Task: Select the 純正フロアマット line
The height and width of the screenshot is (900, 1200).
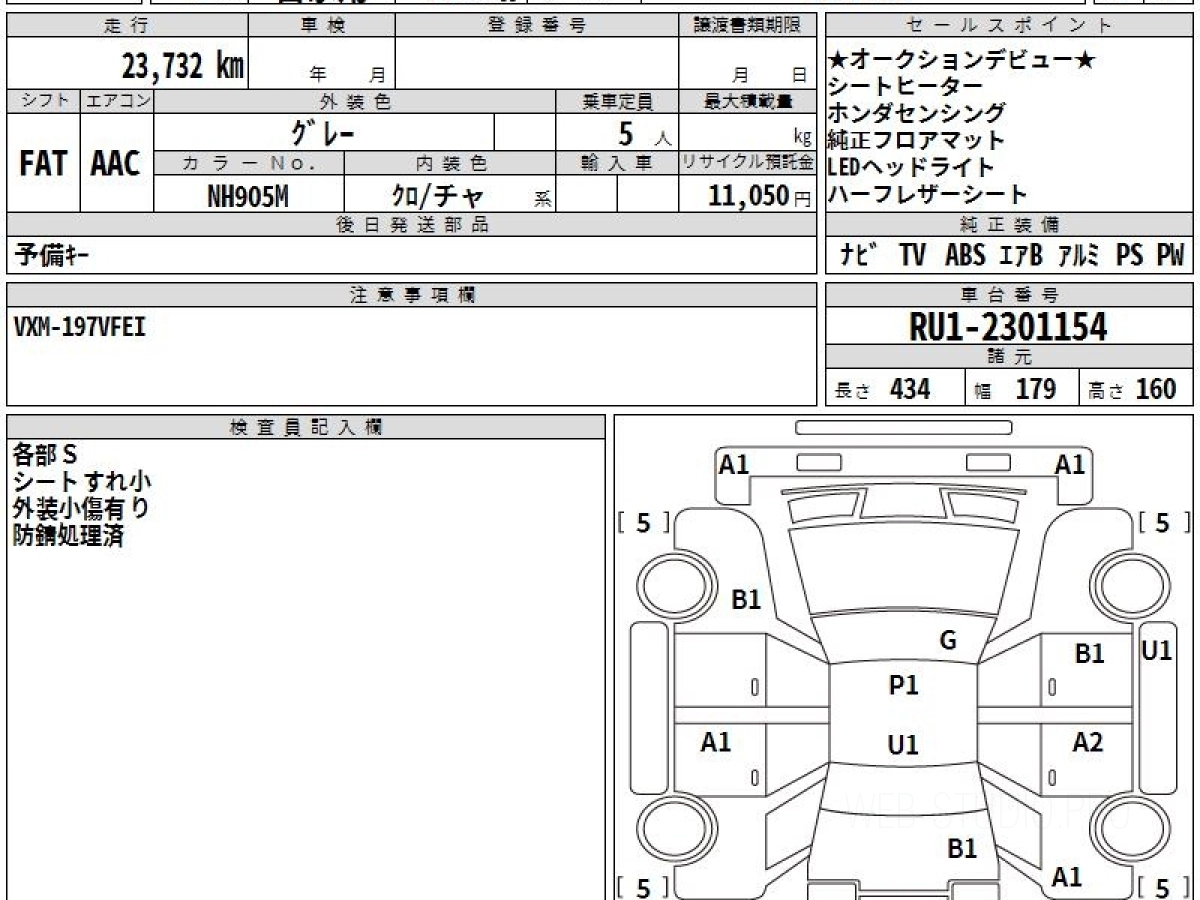Action: [917, 140]
